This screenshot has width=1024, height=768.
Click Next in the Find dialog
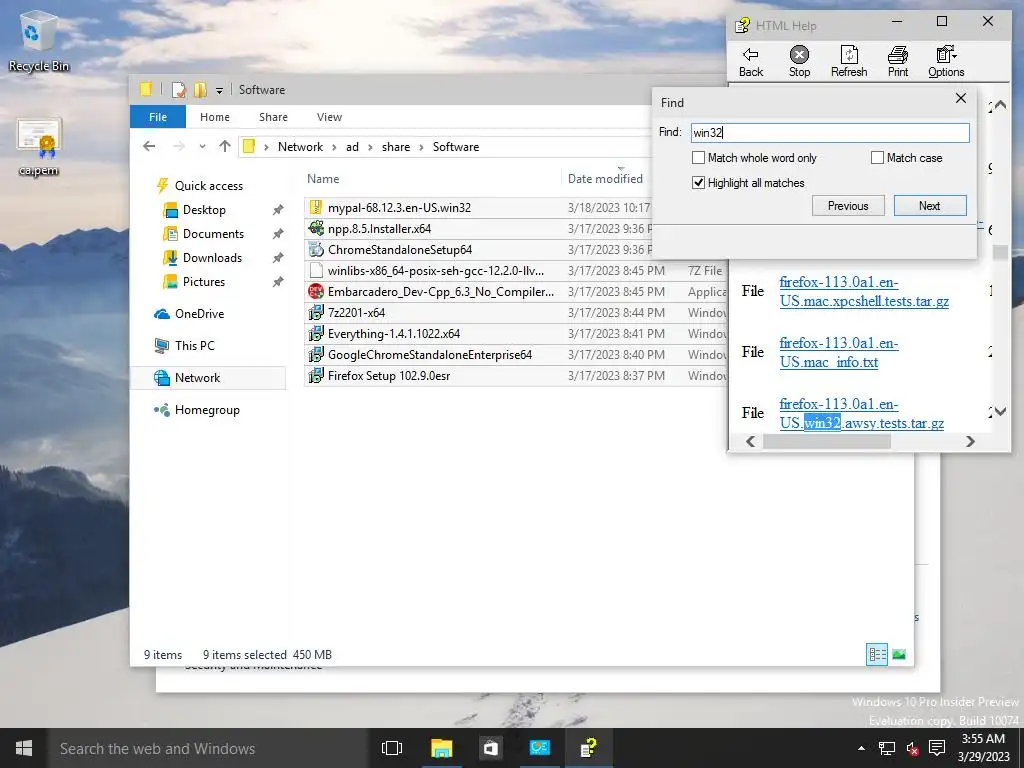pyautogui.click(x=929, y=206)
